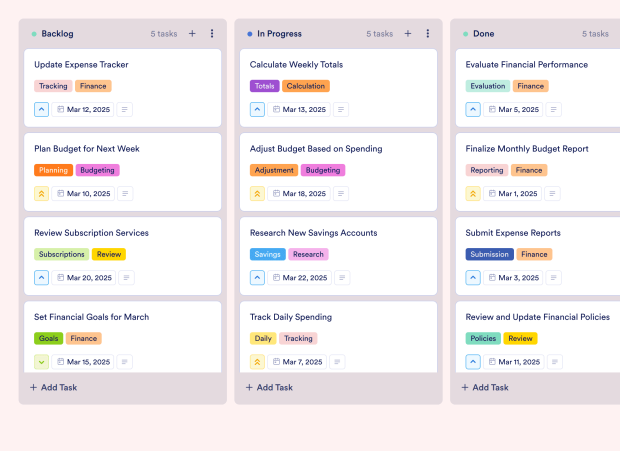Viewport: 620px width, 451px height.
Task: Open priority selector on Plan Budget for Next Week
Action: click(41, 194)
